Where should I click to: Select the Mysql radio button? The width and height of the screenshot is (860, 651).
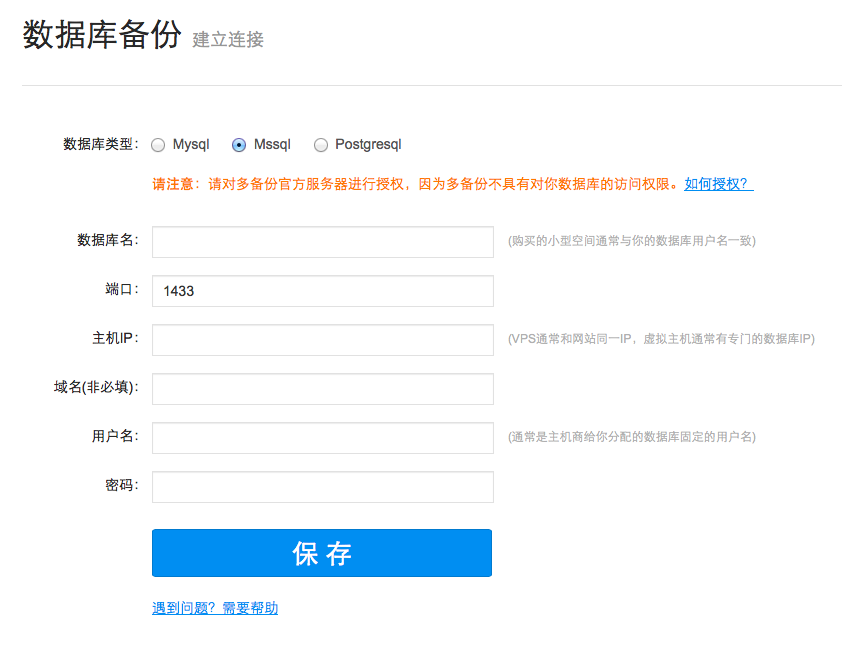point(158,145)
